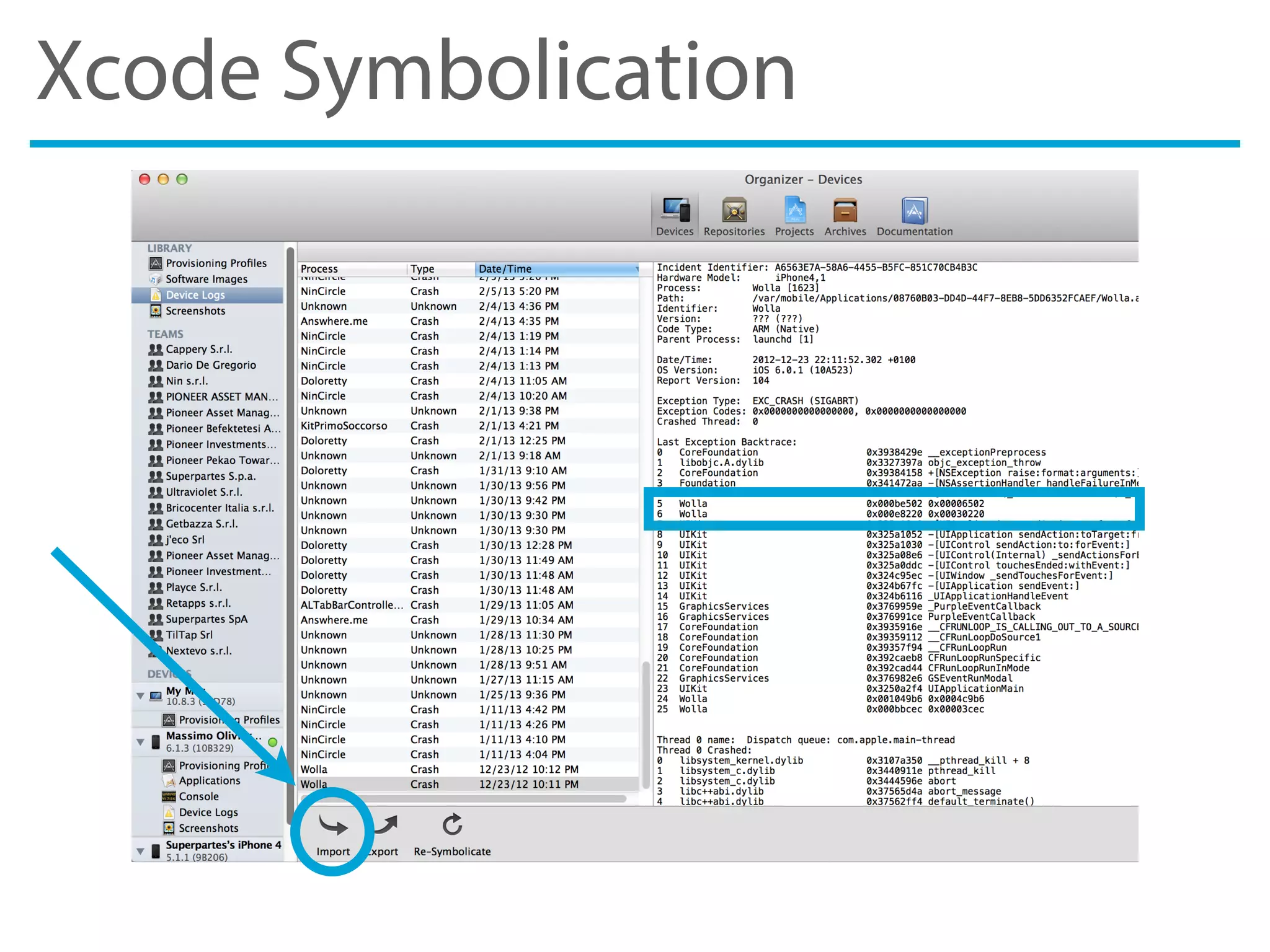Click the log list vertical scrollbar
The image size is (1270, 952).
tap(646, 724)
